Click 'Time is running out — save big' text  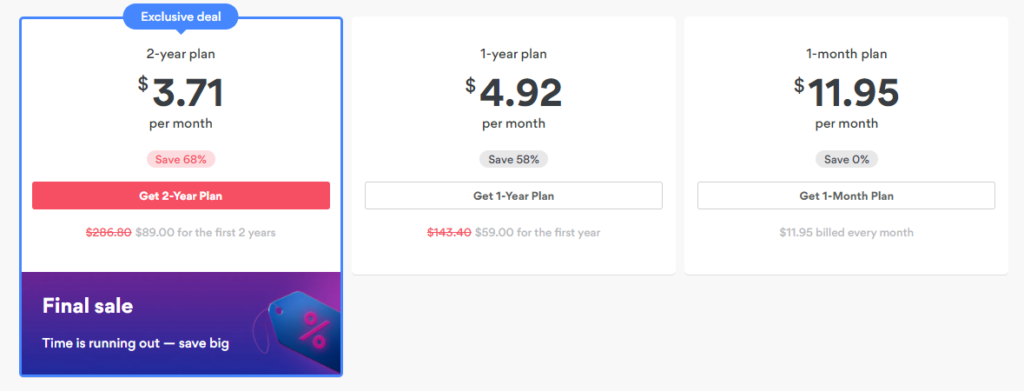click(x=136, y=343)
